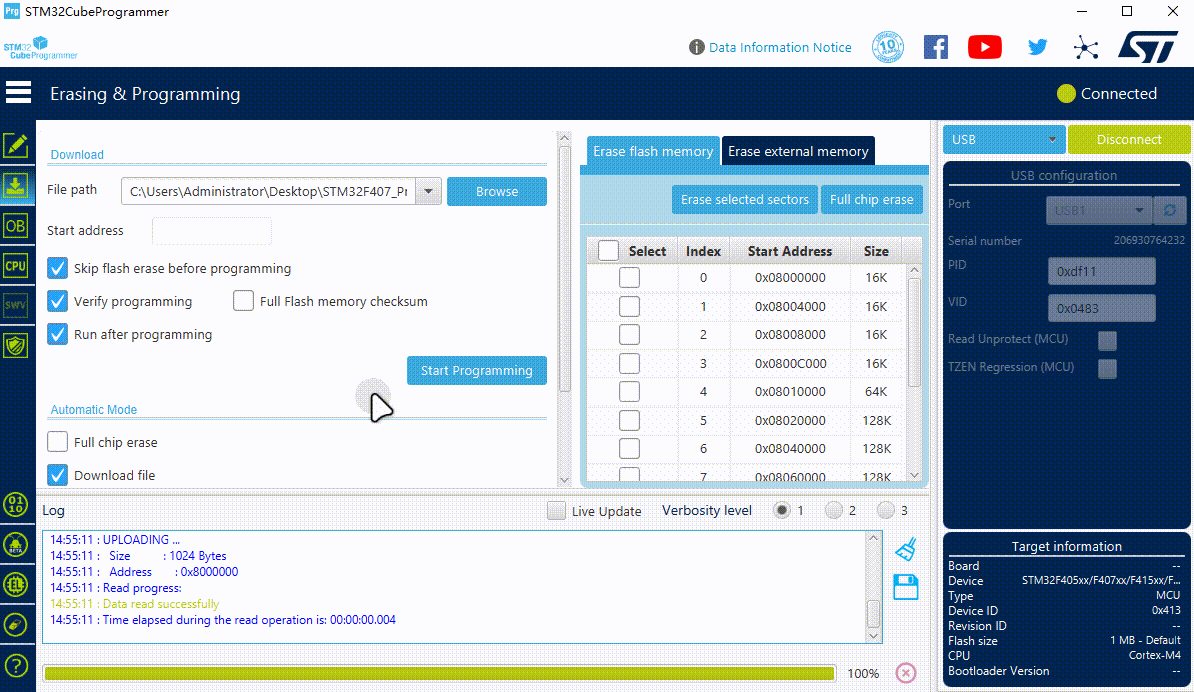Open the hamburger menu
The height and width of the screenshot is (692, 1194).
pyautogui.click(x=18, y=93)
